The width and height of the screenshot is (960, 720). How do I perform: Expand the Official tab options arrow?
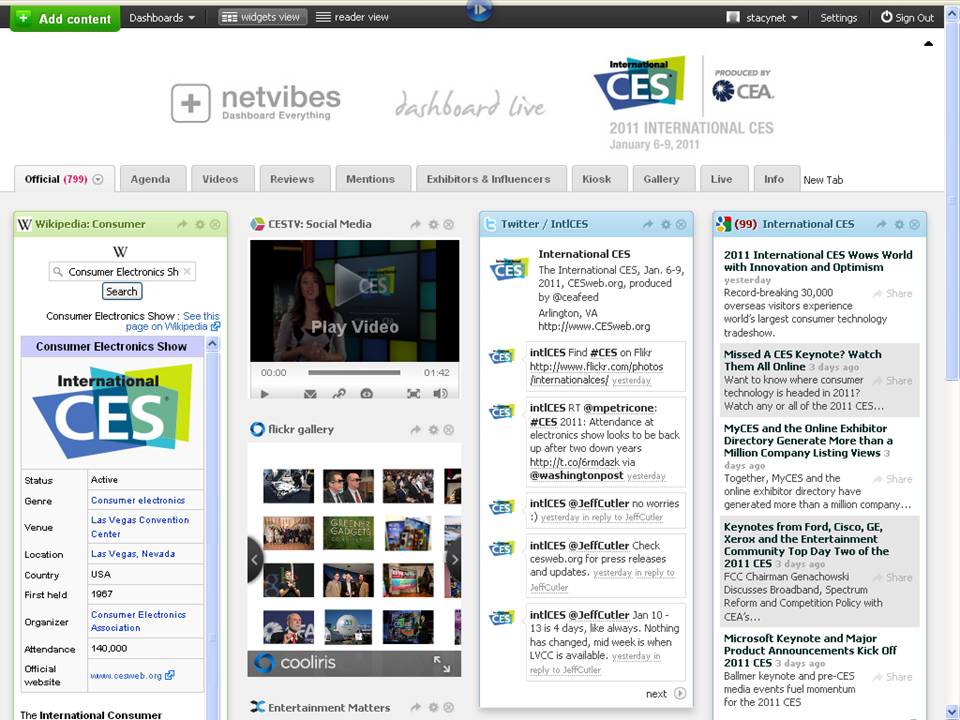[98, 180]
